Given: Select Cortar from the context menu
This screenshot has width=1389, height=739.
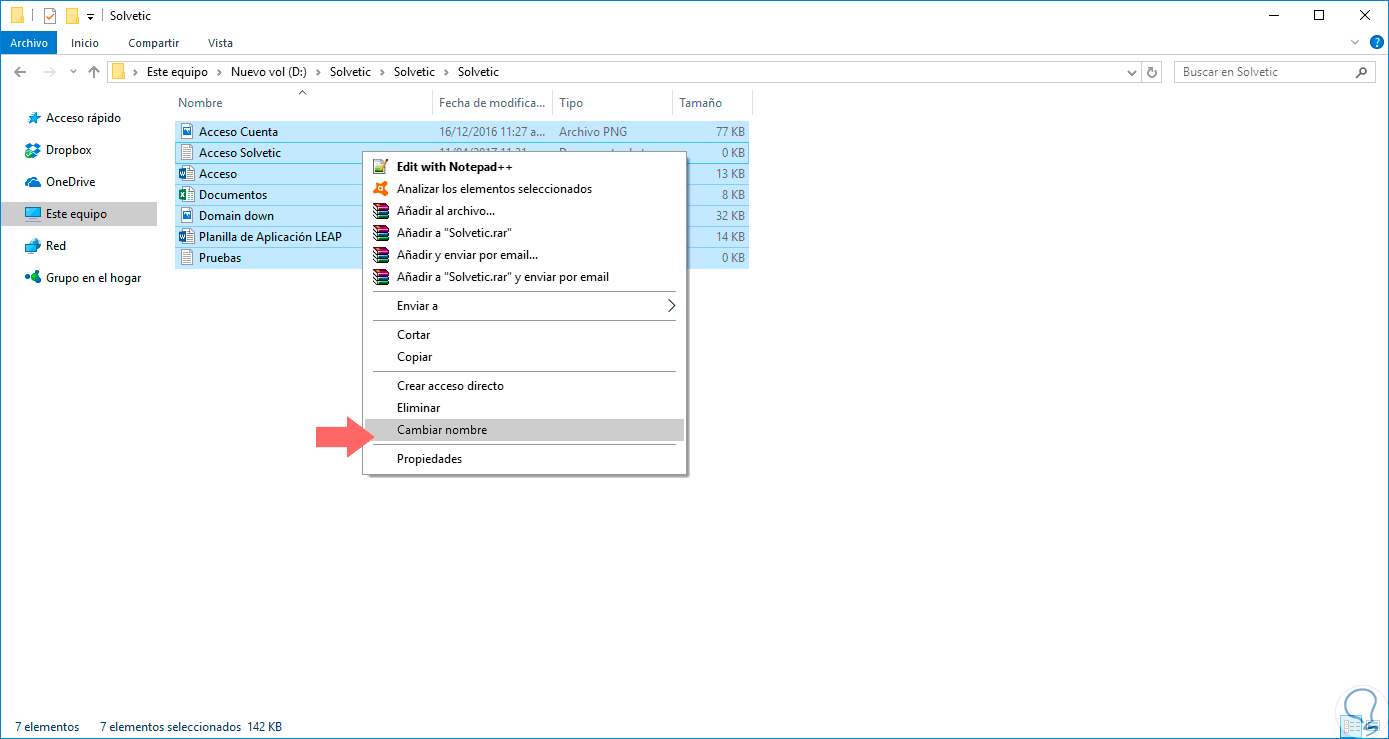Looking at the screenshot, I should (x=524, y=335).
